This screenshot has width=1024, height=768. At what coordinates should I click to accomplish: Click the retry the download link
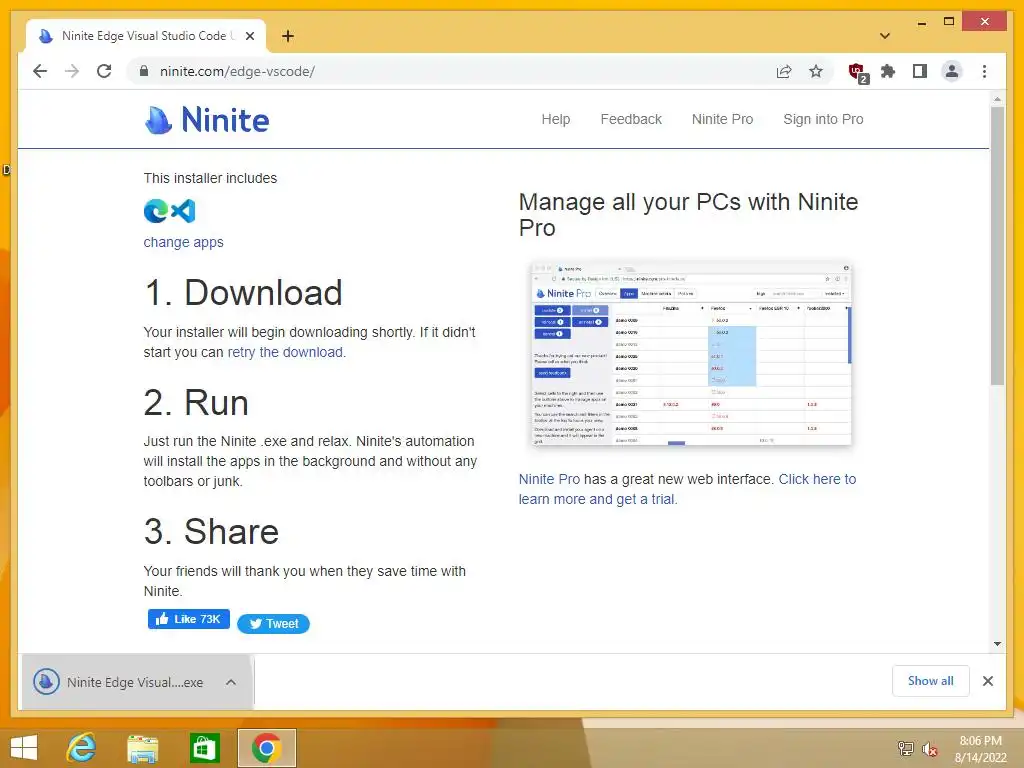click(x=285, y=352)
